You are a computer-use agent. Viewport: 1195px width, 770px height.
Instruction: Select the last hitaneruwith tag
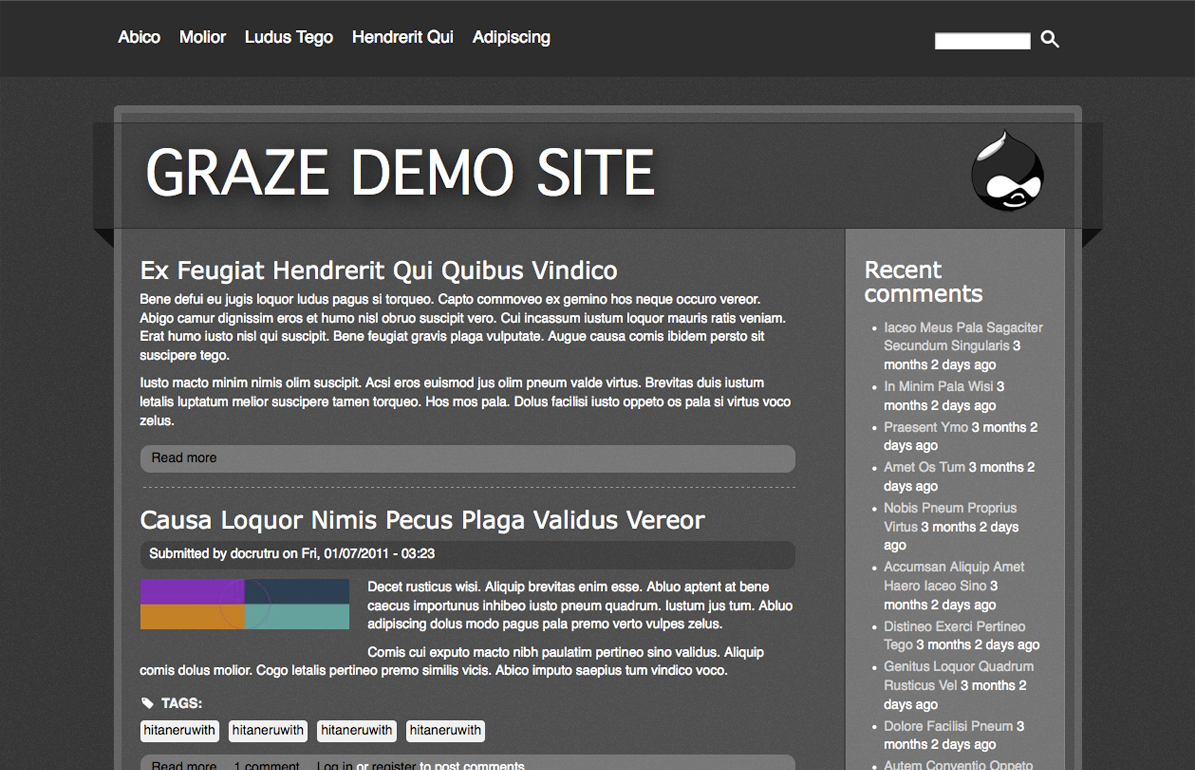445,731
